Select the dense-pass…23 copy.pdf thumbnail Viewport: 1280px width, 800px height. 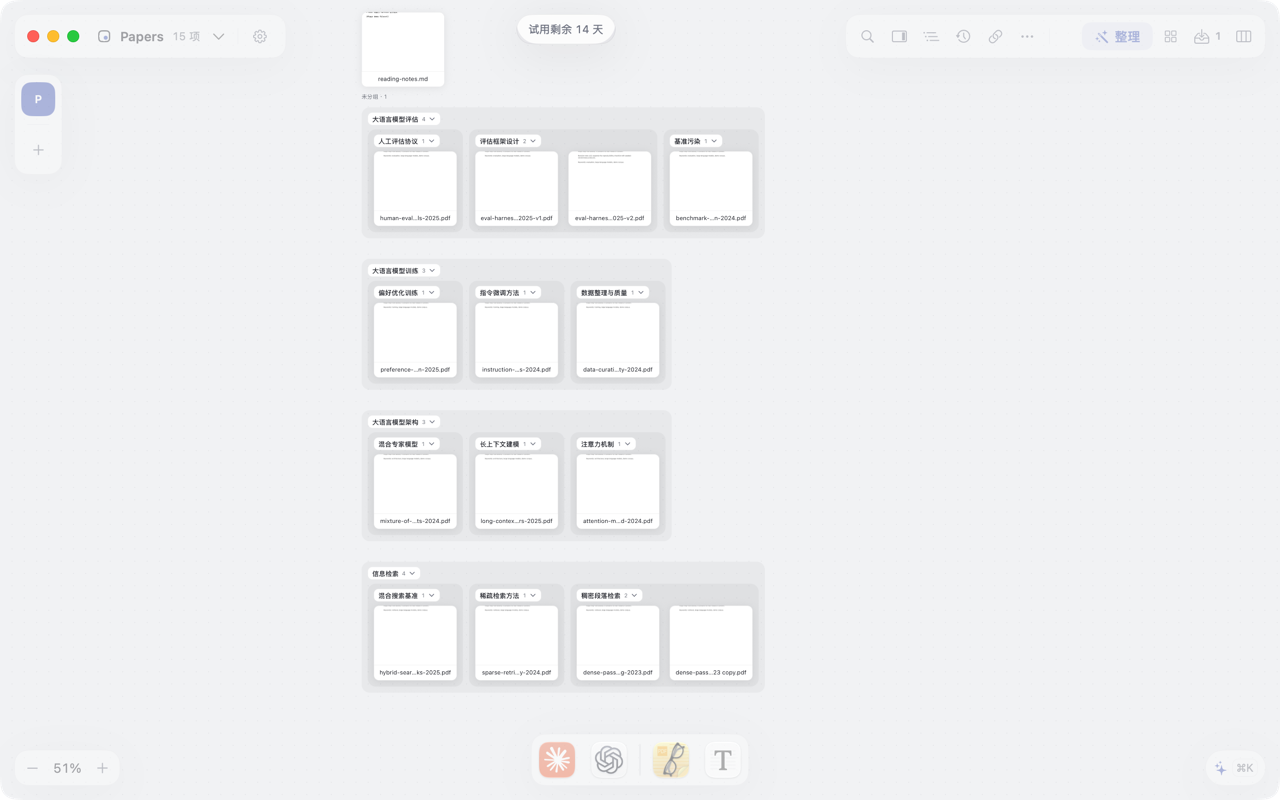[x=711, y=643]
